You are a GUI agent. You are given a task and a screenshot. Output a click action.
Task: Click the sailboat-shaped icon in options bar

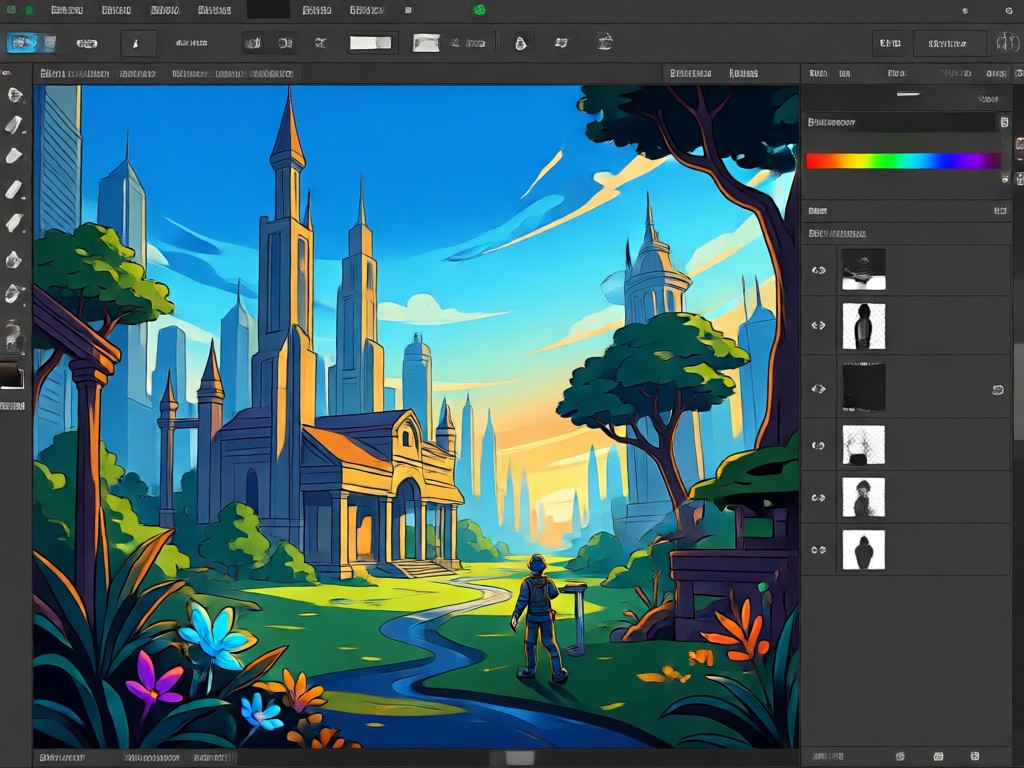(604, 42)
